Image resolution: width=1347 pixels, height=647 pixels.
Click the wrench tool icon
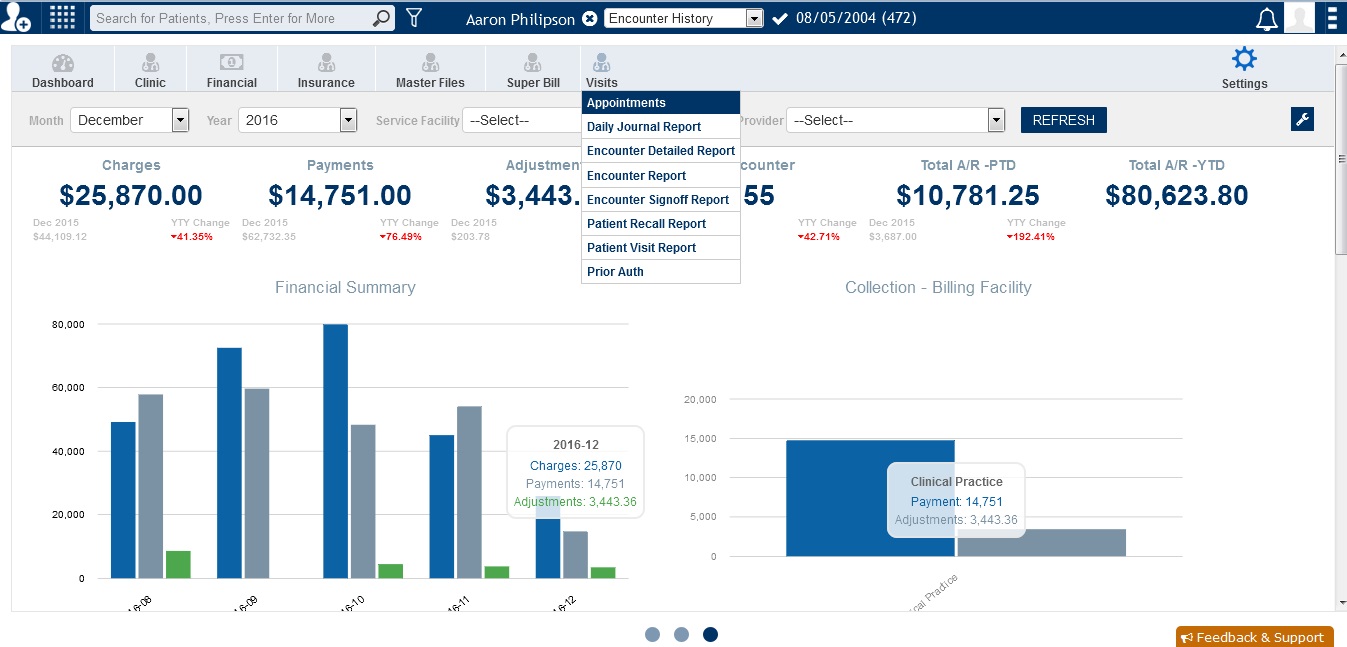click(x=1302, y=119)
